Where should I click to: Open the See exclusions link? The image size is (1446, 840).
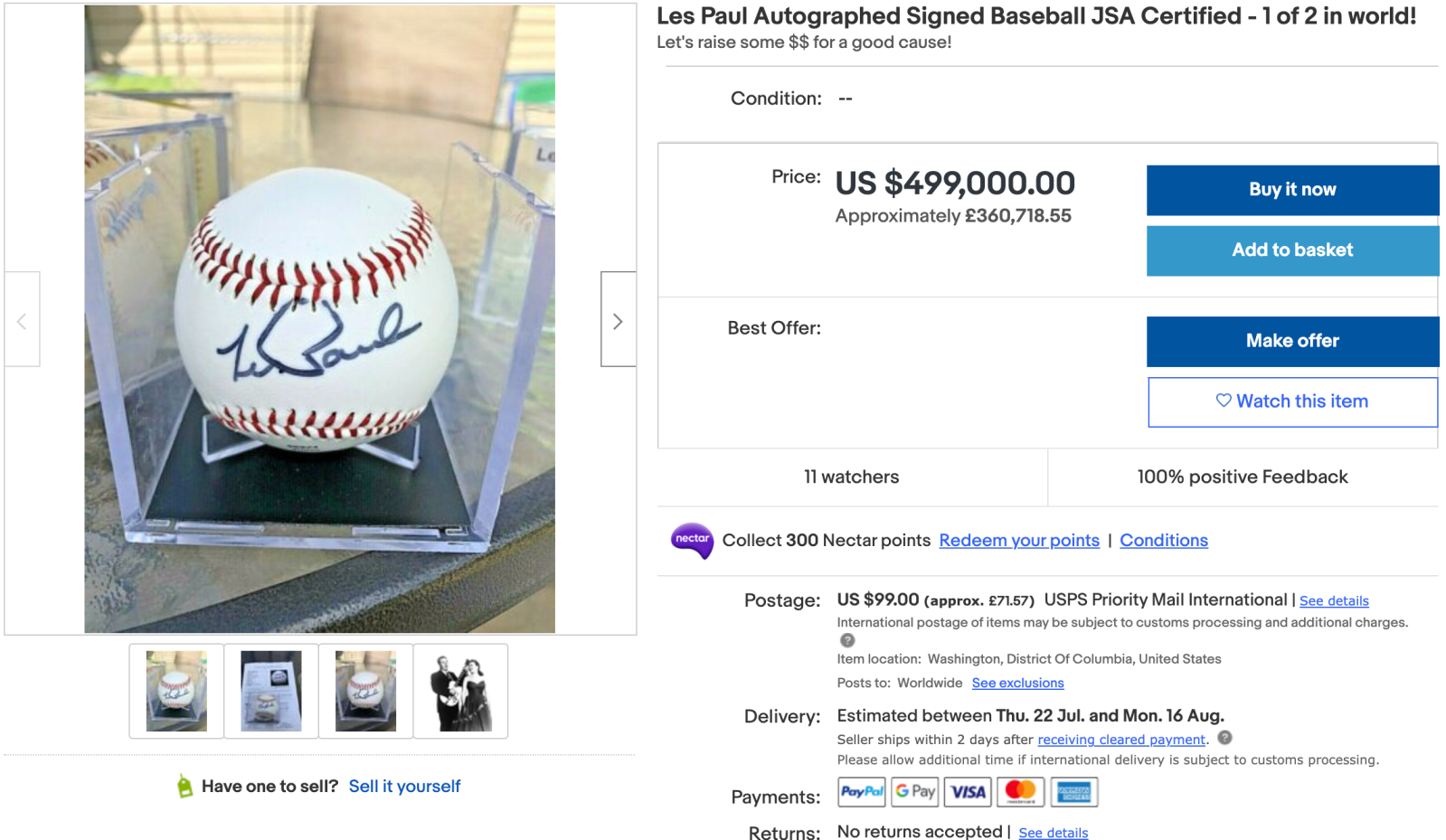(x=1017, y=683)
